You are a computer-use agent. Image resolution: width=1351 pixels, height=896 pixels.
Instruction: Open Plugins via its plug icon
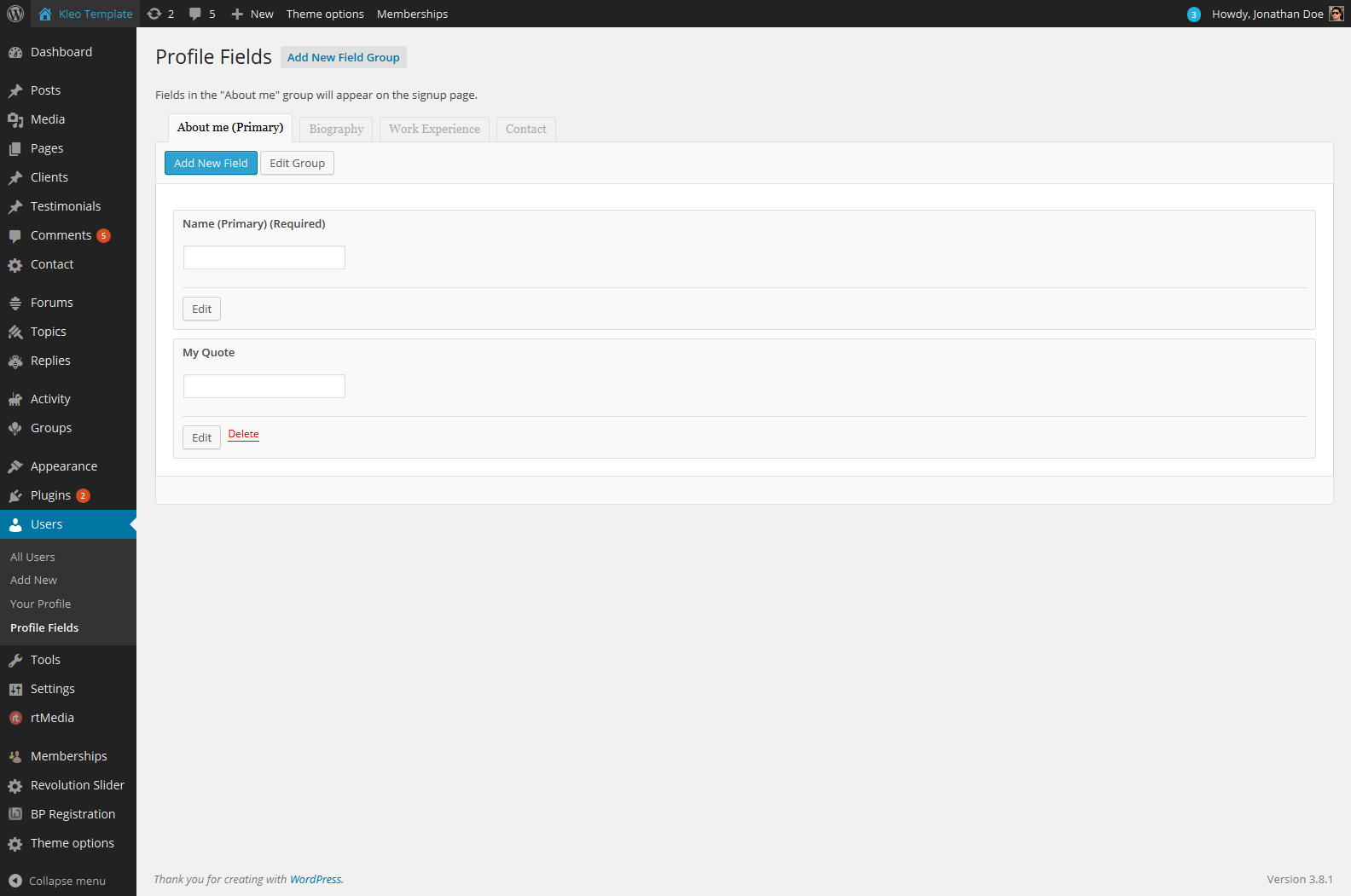(15, 496)
